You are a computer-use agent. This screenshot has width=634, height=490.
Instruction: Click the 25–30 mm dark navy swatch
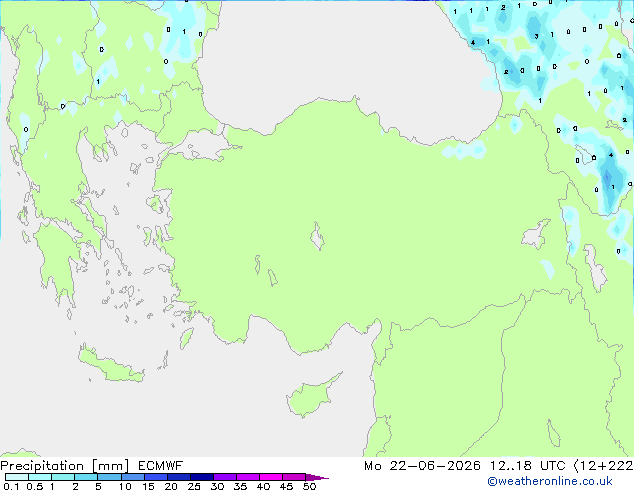(202, 477)
